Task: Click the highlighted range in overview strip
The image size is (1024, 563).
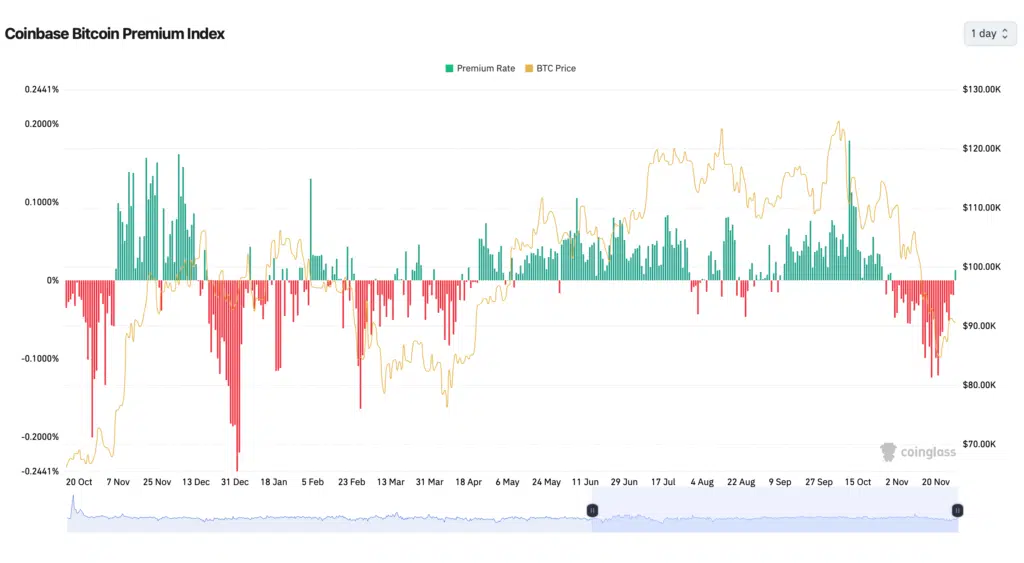Action: [774, 517]
